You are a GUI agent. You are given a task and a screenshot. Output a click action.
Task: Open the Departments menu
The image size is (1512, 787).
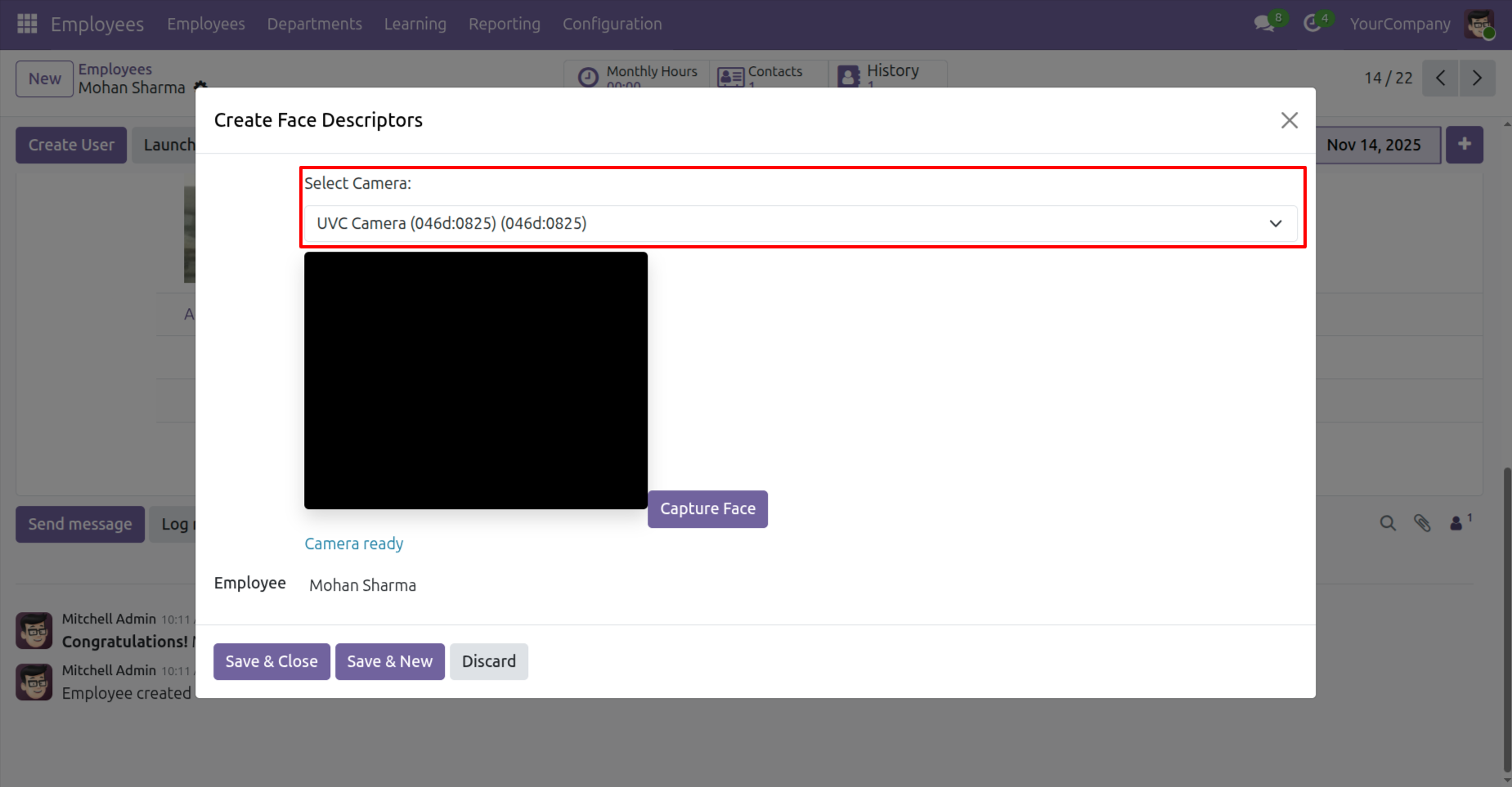point(315,24)
